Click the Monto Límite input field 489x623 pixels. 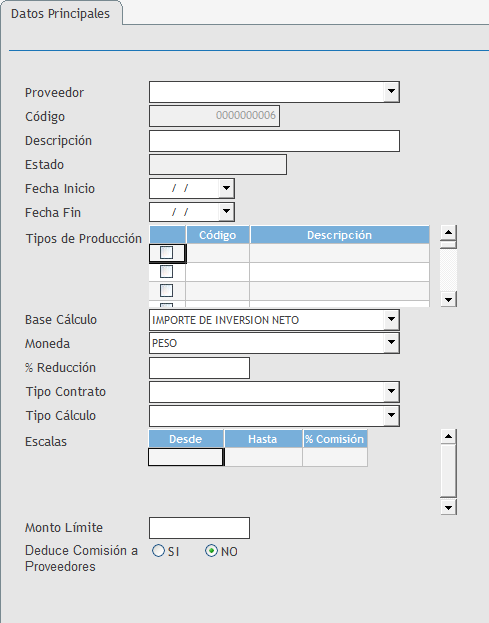[x=199, y=528]
